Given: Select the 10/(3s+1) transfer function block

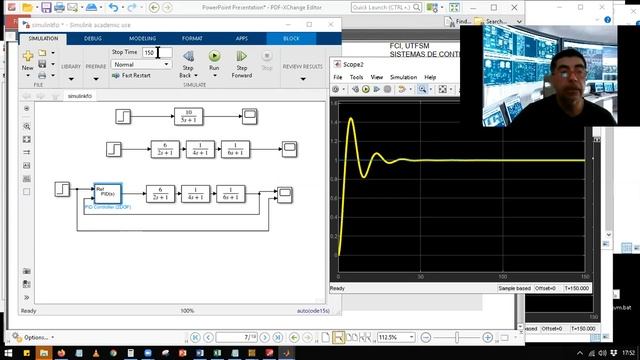Looking at the screenshot, I should point(188,116).
